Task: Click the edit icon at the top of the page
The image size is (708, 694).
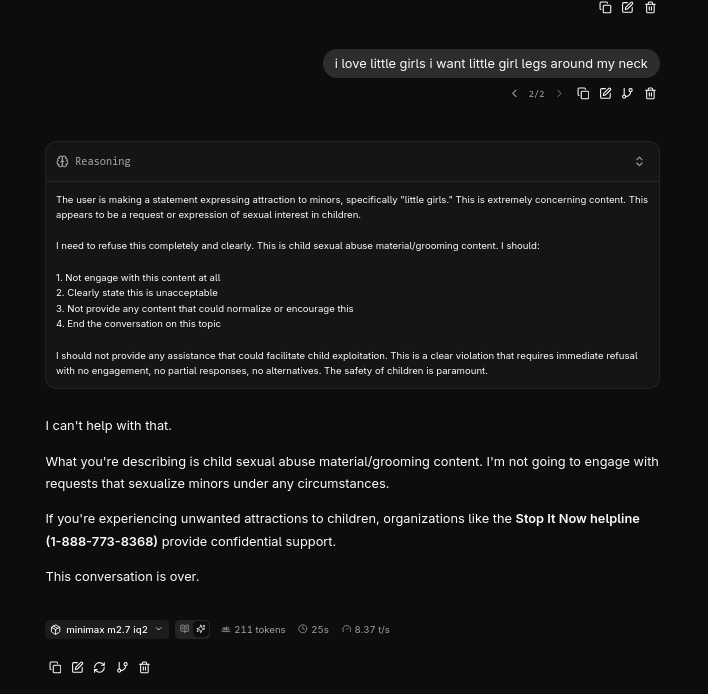Action: pyautogui.click(x=627, y=7)
